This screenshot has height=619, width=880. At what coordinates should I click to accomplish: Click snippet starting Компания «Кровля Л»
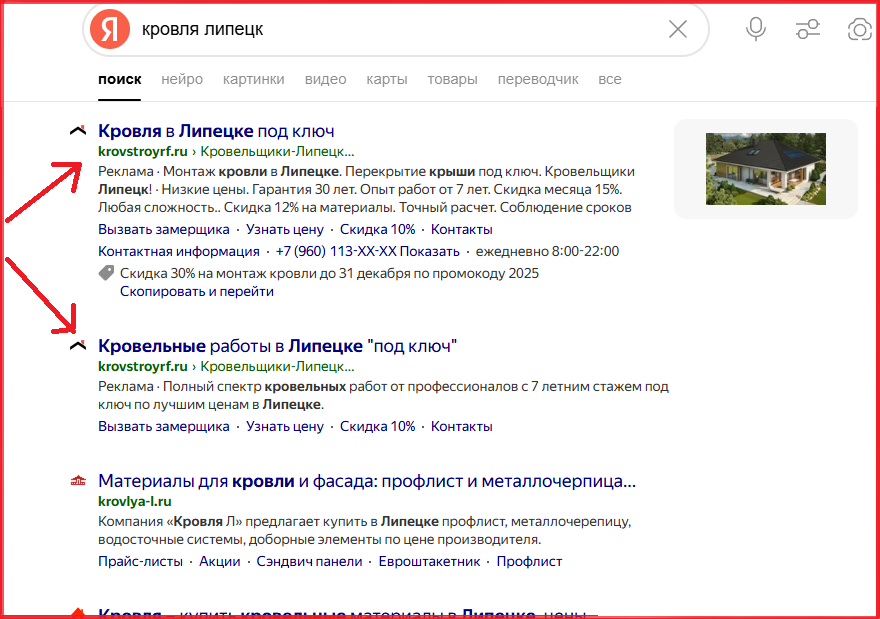click(365, 530)
